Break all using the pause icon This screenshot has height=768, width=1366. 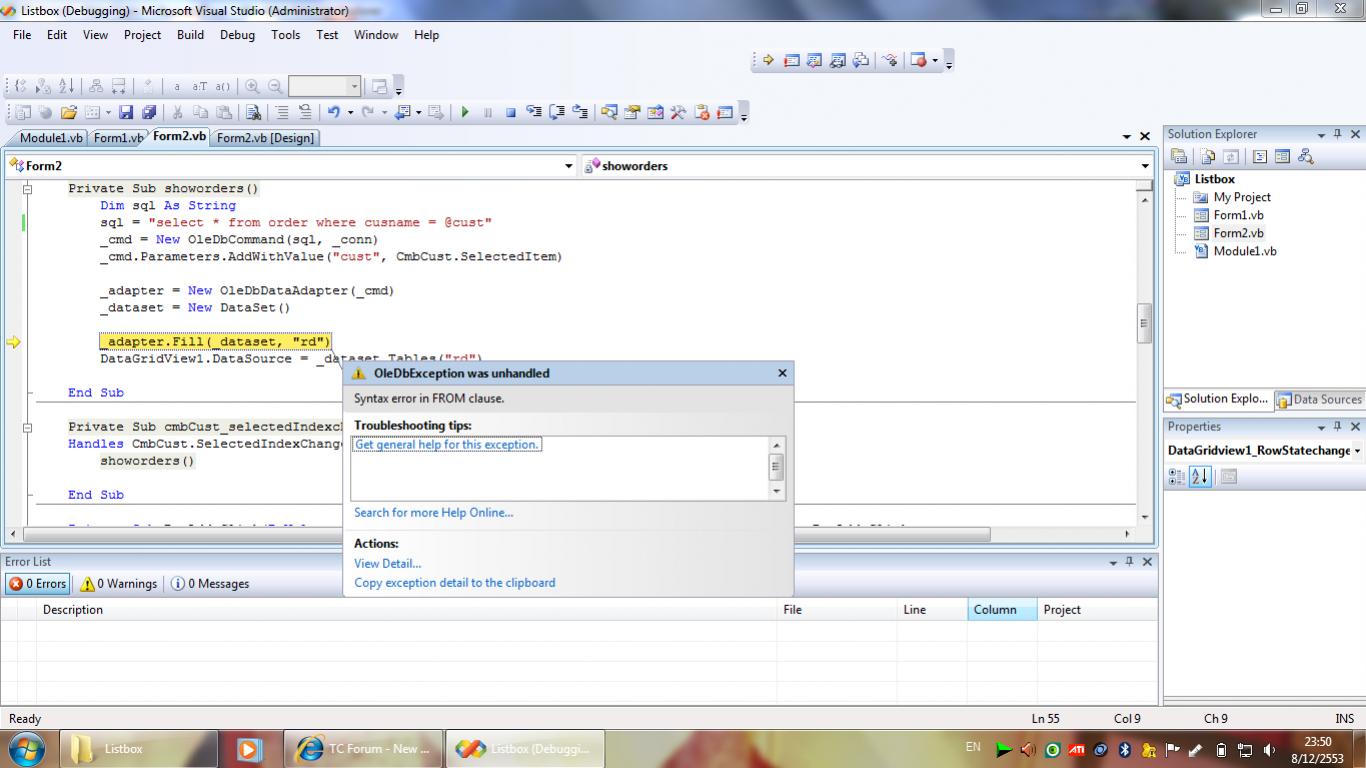point(488,112)
